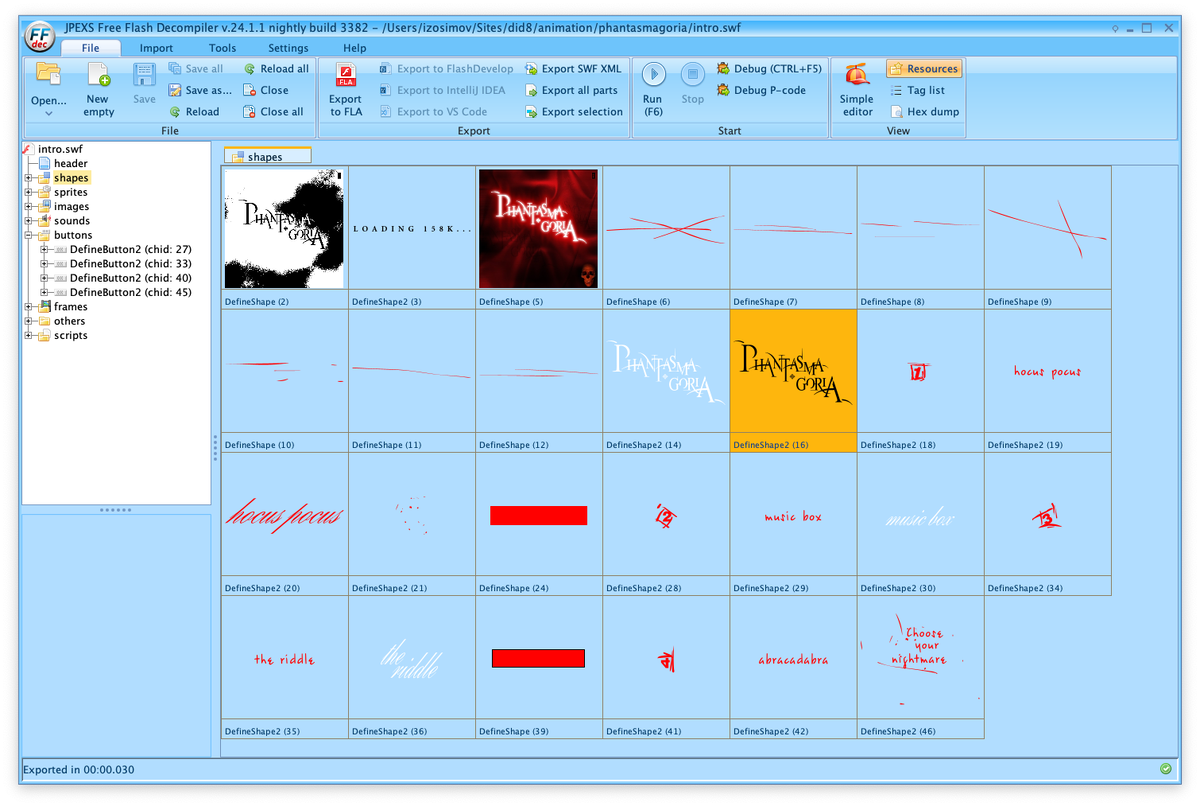This screenshot has width=1200, height=806.
Task: Click the FFdec application logo
Action: pyautogui.click(x=39, y=36)
